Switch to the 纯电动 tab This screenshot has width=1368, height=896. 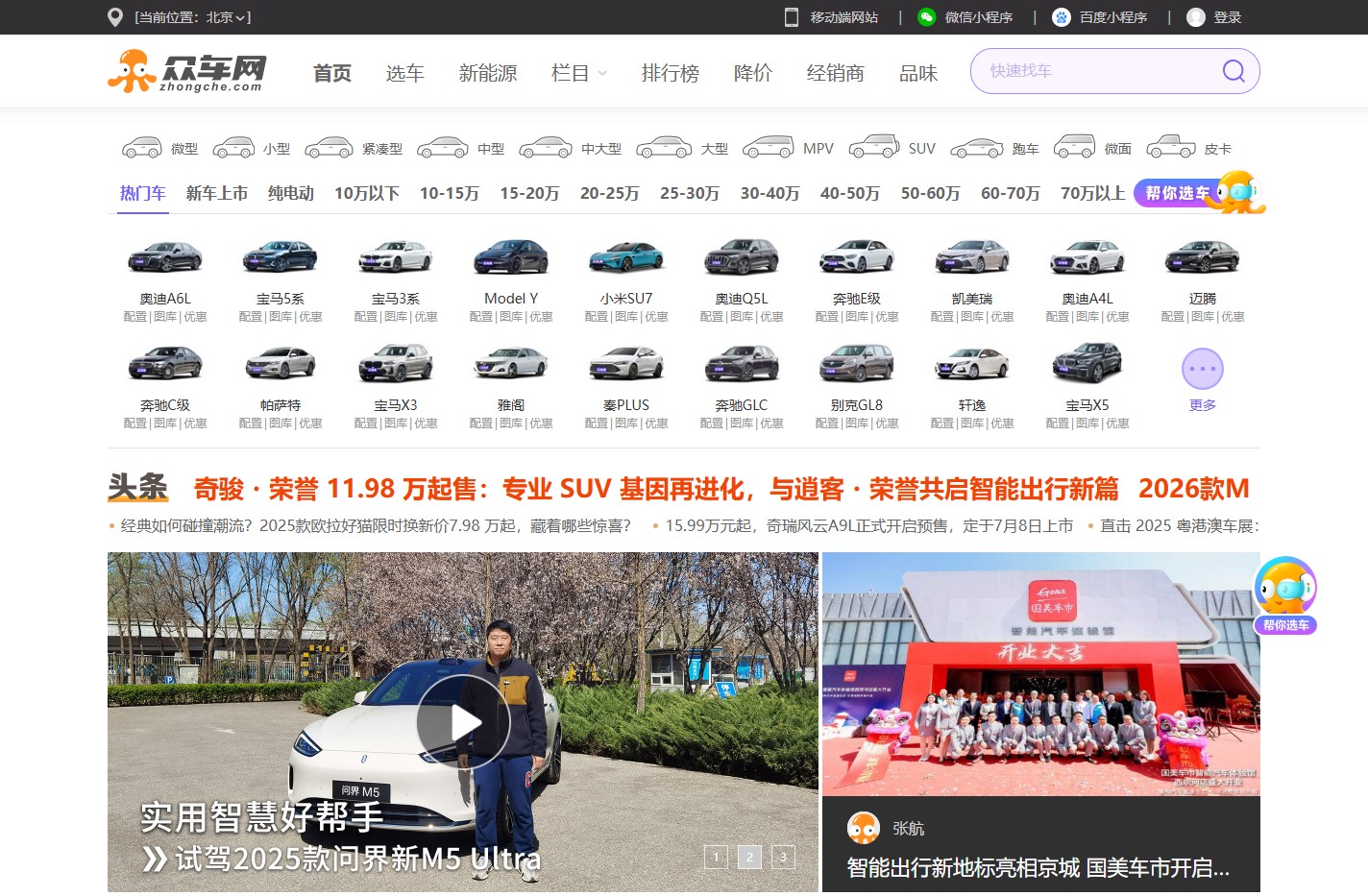[x=291, y=193]
